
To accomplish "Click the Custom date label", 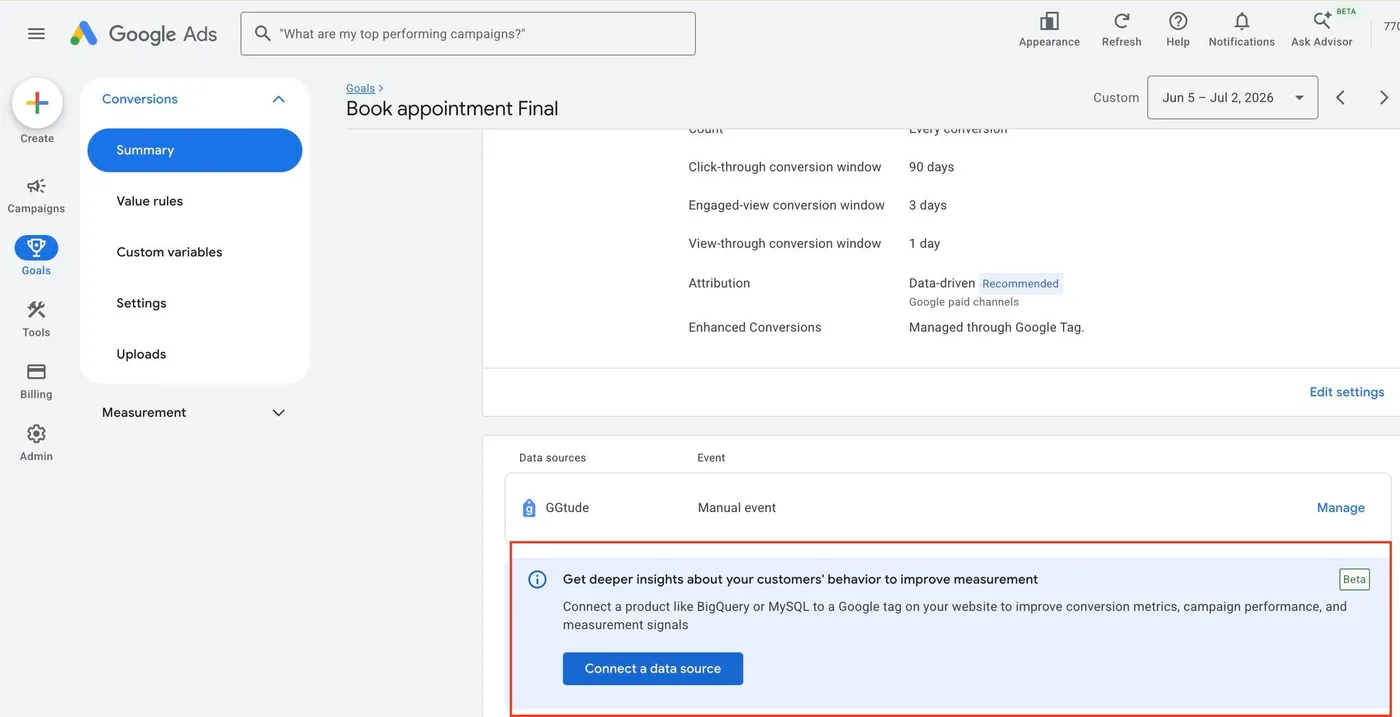I will [1116, 98].
